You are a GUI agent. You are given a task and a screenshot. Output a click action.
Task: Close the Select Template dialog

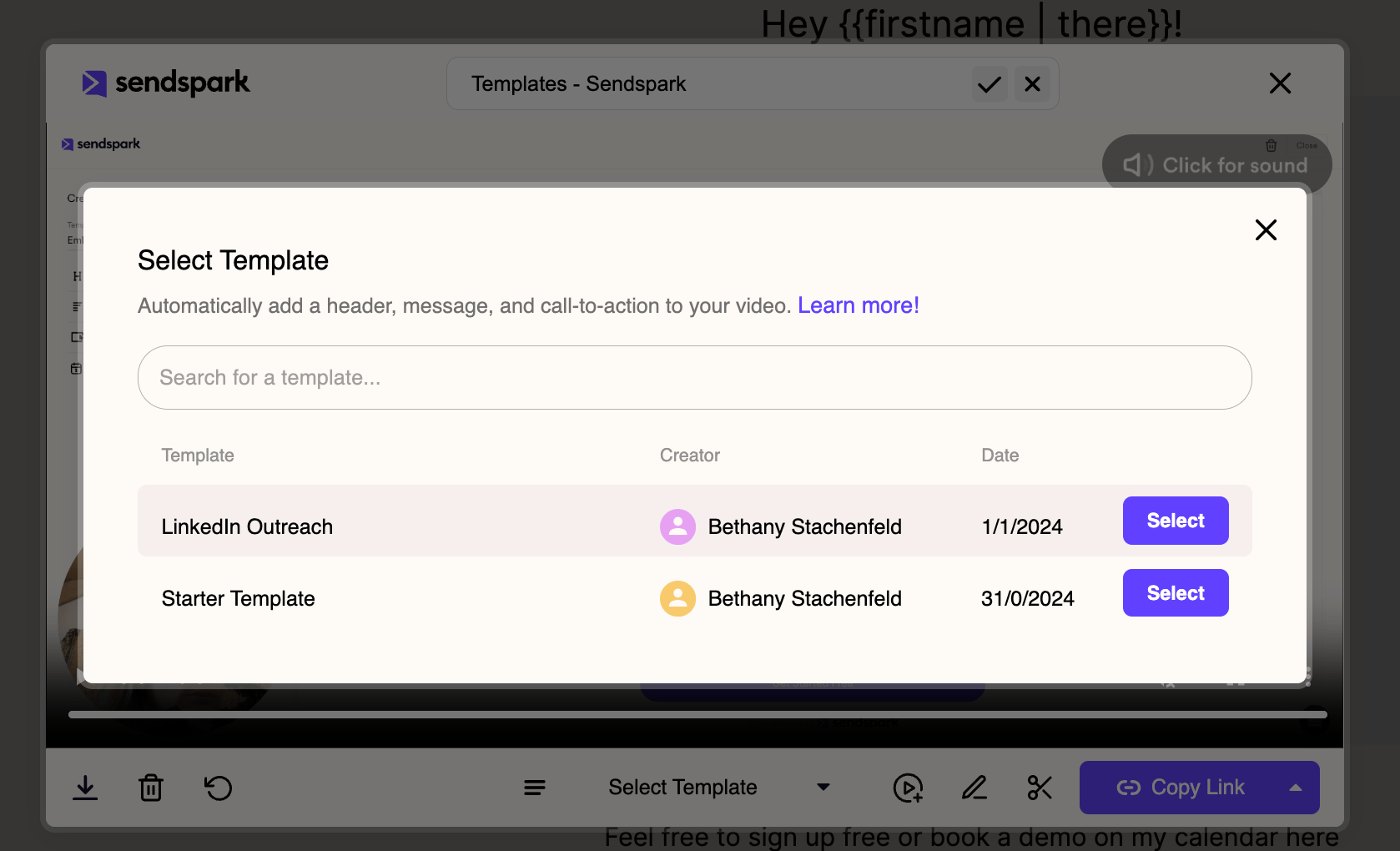pyautogui.click(x=1266, y=230)
